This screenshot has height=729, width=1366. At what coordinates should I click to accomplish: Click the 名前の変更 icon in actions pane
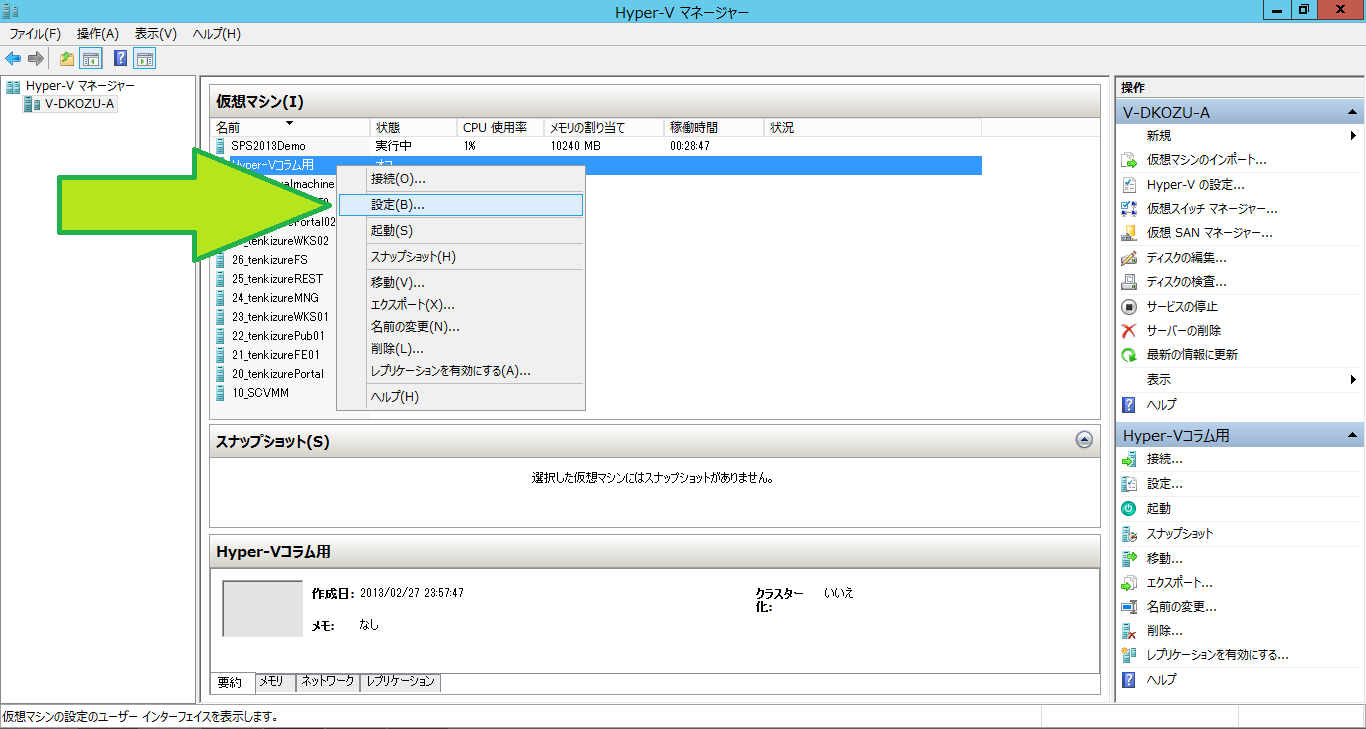pyautogui.click(x=1129, y=607)
